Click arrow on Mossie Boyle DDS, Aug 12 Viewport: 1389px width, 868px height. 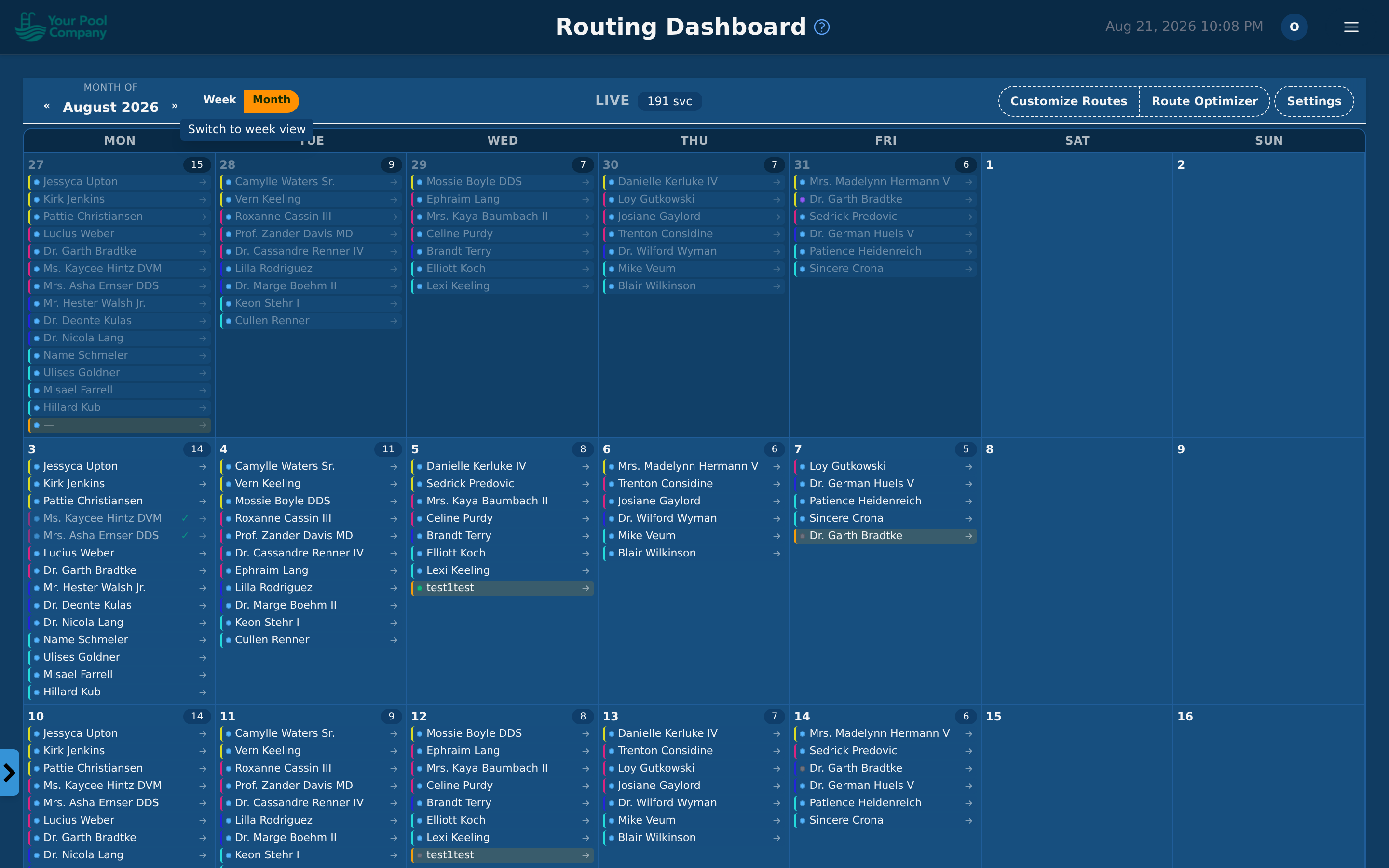click(586, 733)
